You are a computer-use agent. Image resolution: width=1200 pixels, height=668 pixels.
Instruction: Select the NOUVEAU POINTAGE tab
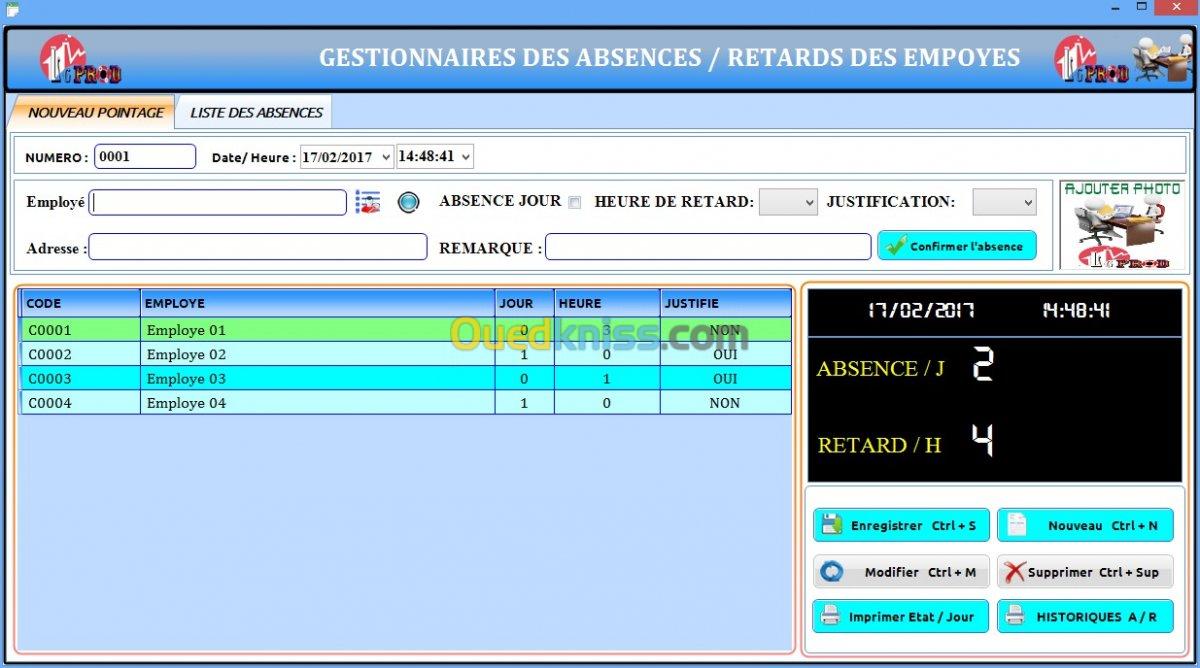tap(94, 112)
